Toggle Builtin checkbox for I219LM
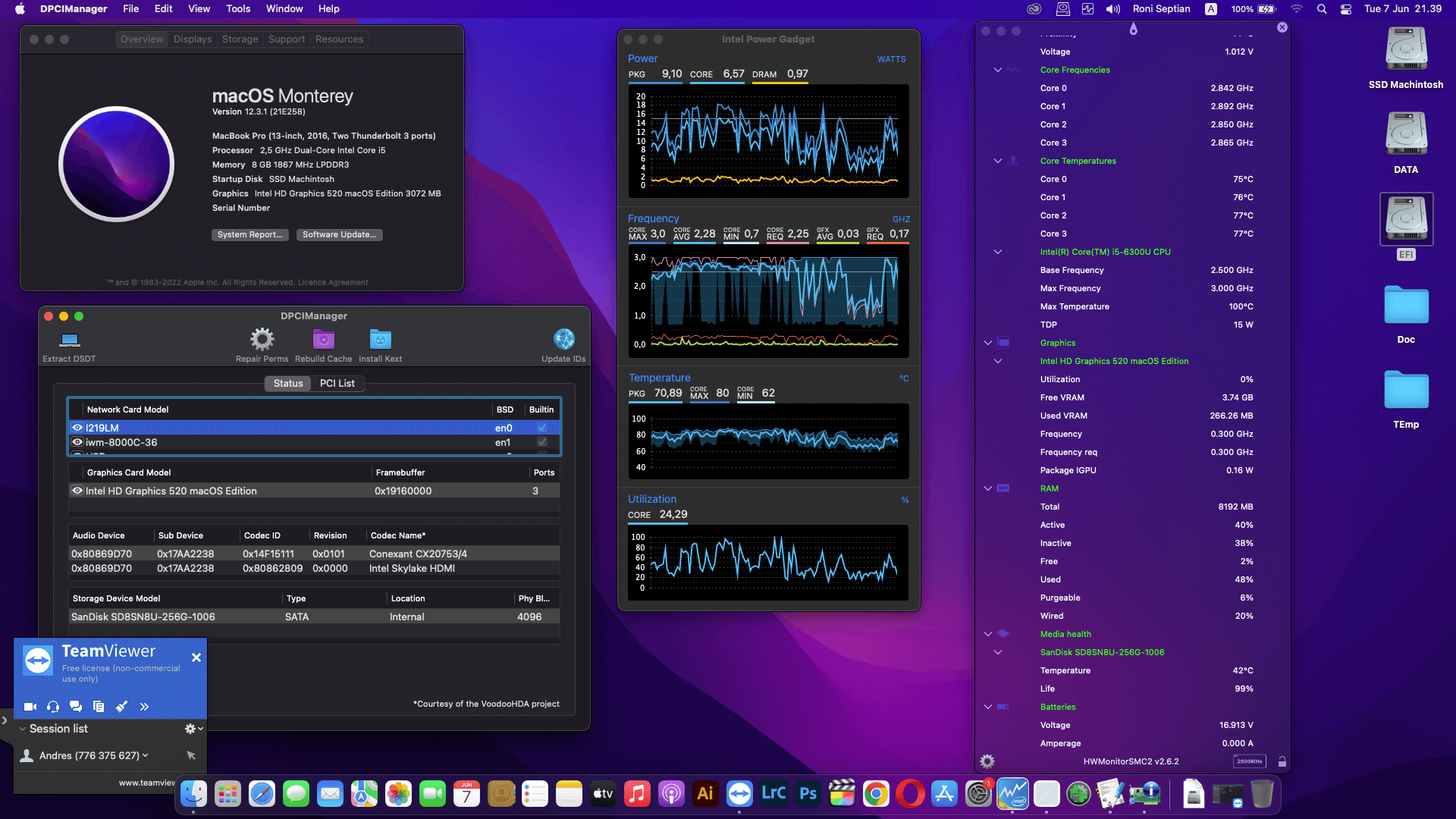This screenshot has height=819, width=1456. click(x=542, y=428)
